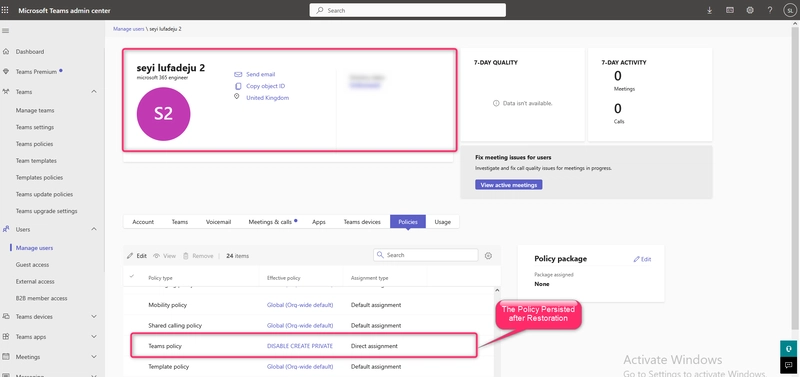Collapse navigation with the hamburger menu icon
Image resolution: width=800 pixels, height=377 pixels.
click(6, 31)
